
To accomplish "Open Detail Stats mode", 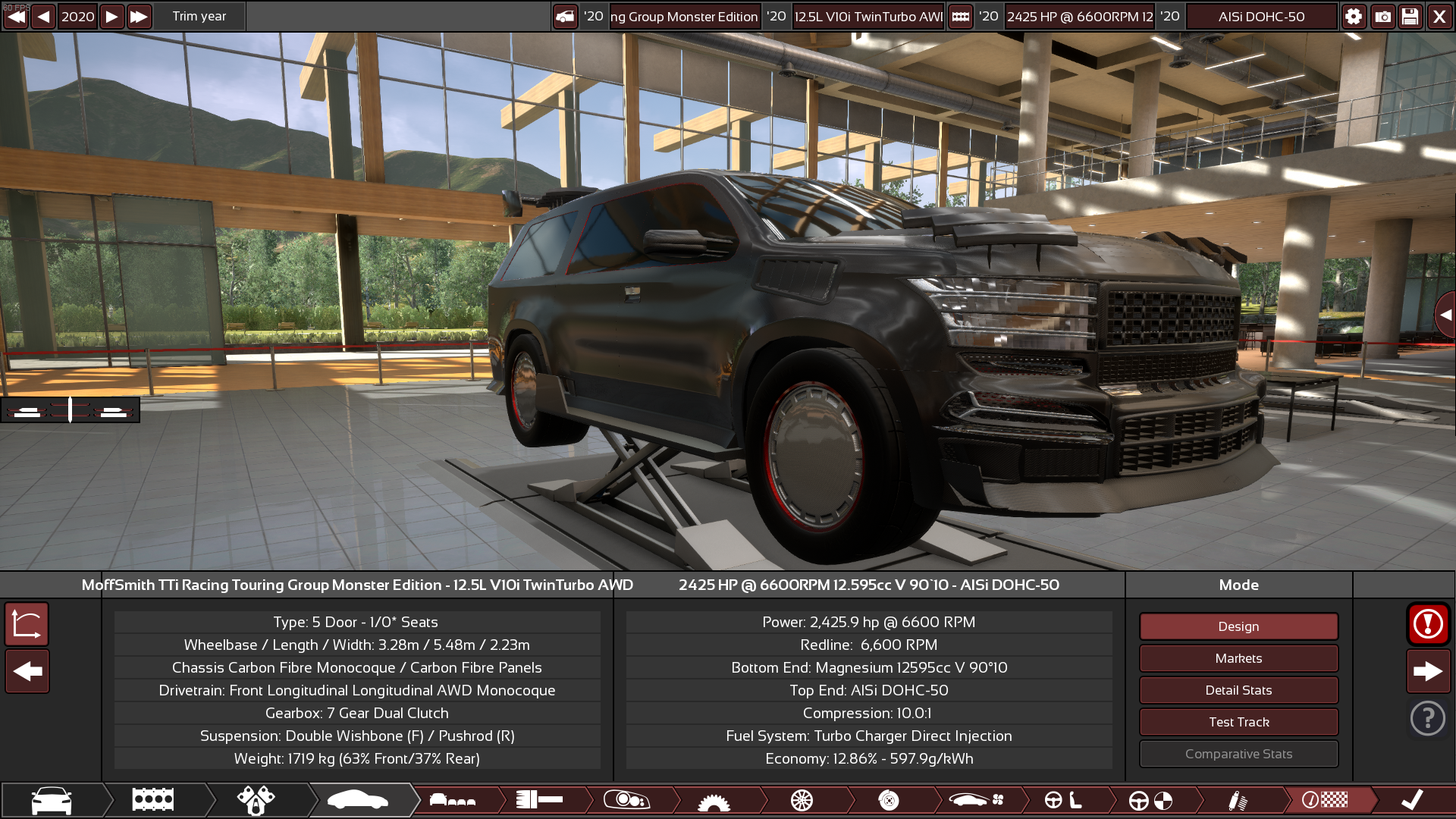I will pyautogui.click(x=1238, y=690).
